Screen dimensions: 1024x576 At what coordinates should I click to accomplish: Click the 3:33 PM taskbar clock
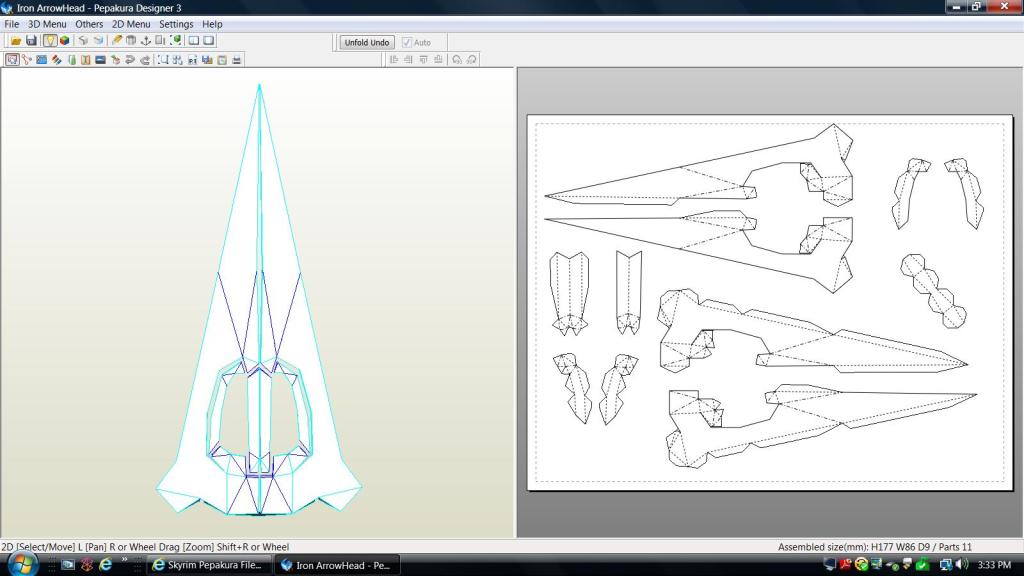(x=994, y=565)
